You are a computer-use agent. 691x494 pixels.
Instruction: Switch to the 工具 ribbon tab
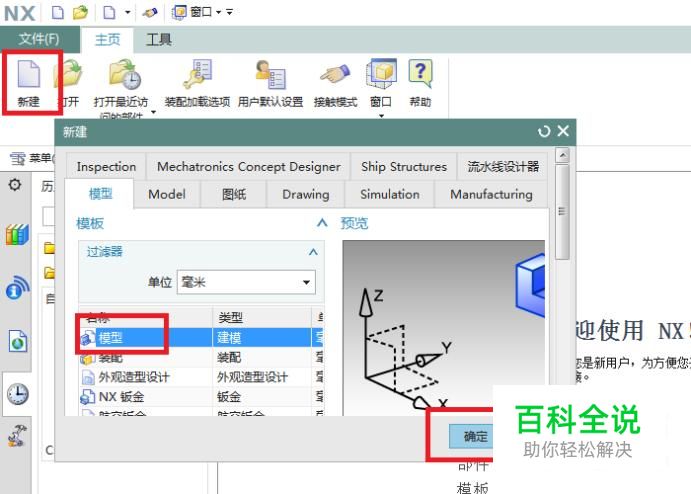coord(159,40)
